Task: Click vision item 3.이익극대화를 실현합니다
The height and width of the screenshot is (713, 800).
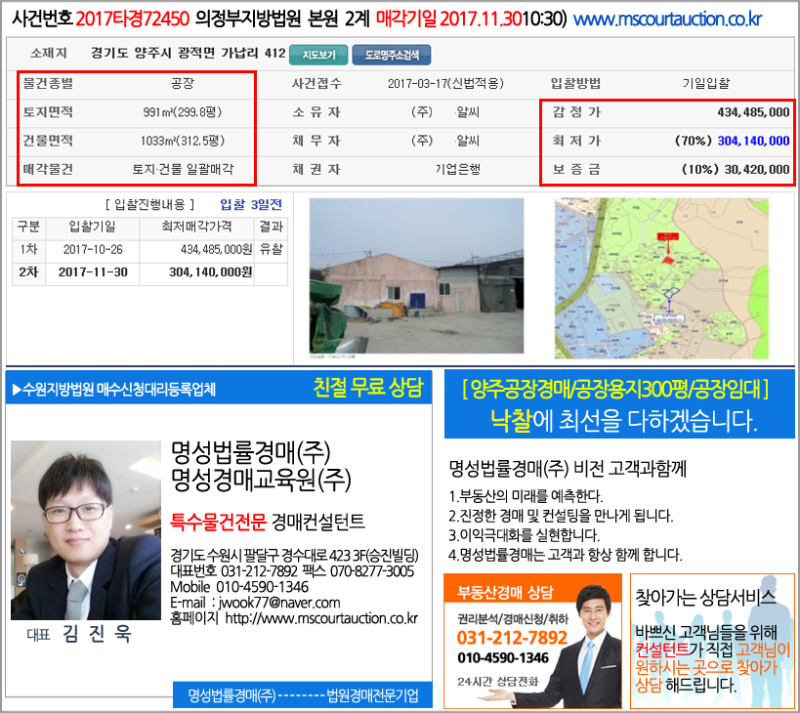Action: click(524, 535)
